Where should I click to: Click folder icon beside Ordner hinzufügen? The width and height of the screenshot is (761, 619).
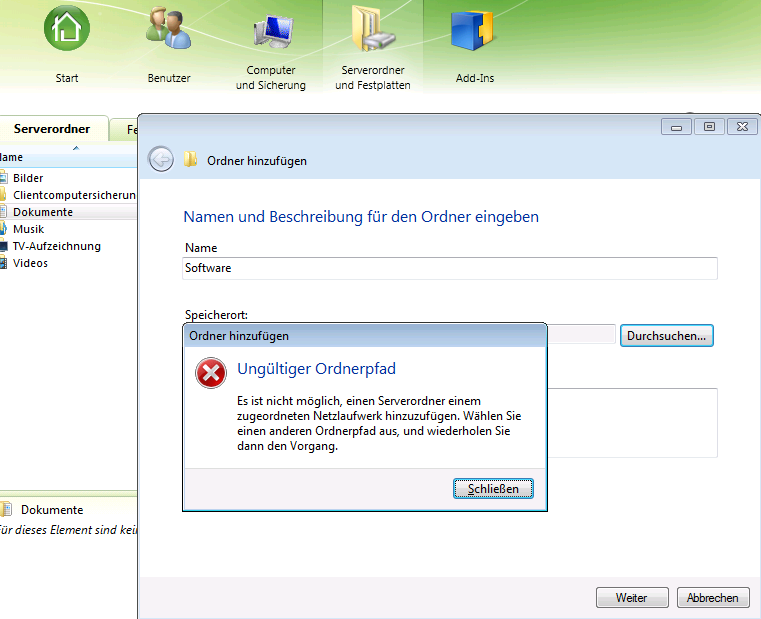[x=191, y=160]
